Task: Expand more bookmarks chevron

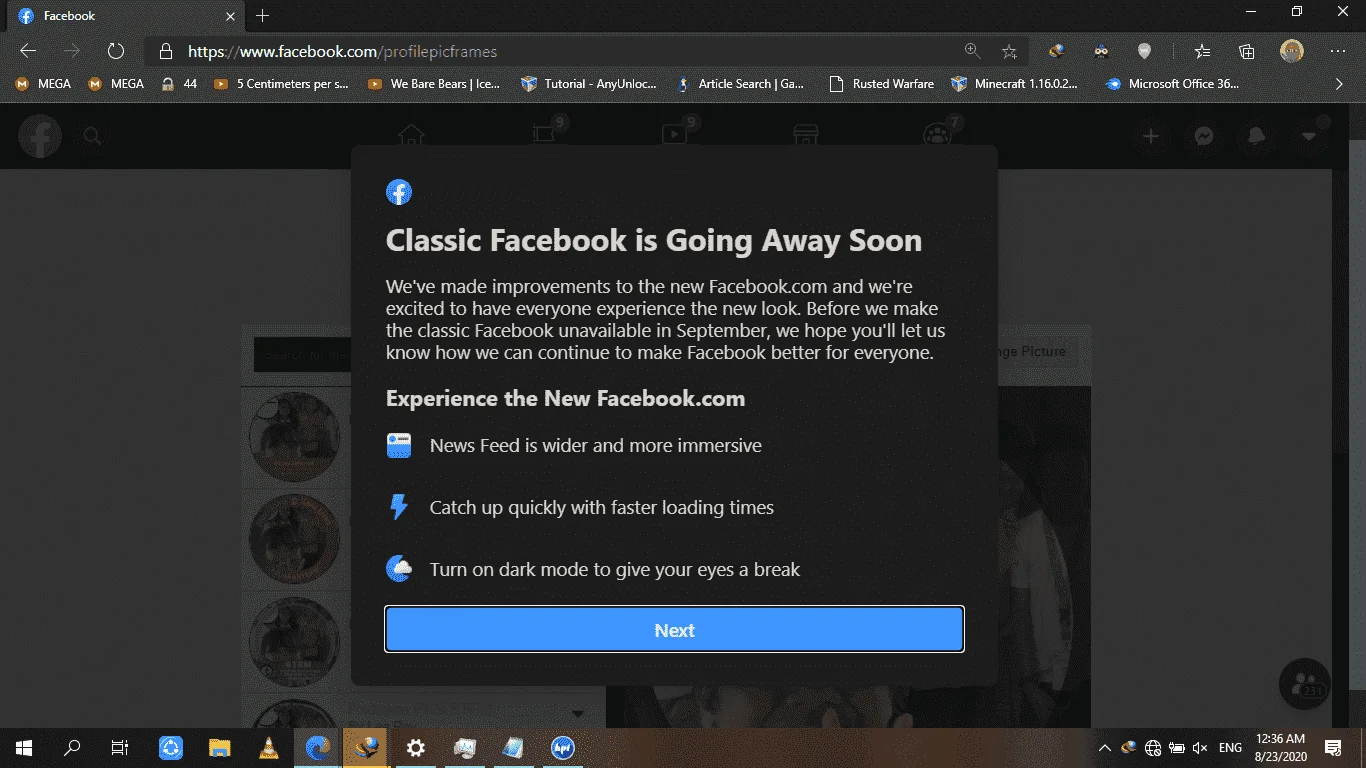Action: 1340,84
